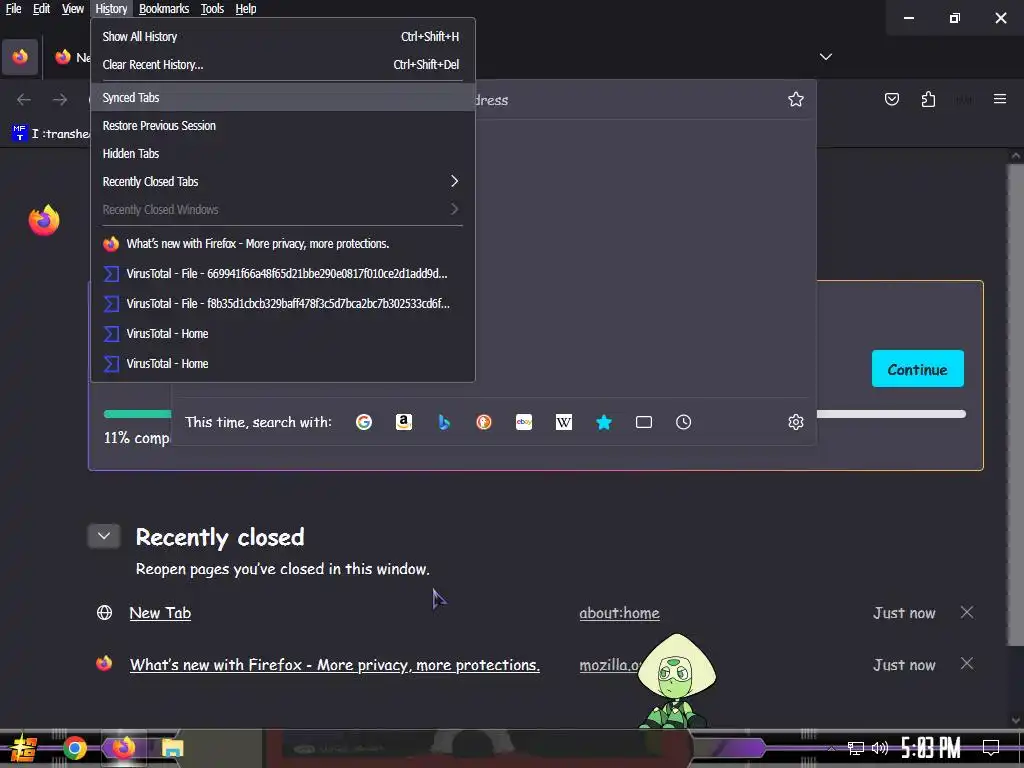Search this time with Amazon icon

(x=404, y=423)
